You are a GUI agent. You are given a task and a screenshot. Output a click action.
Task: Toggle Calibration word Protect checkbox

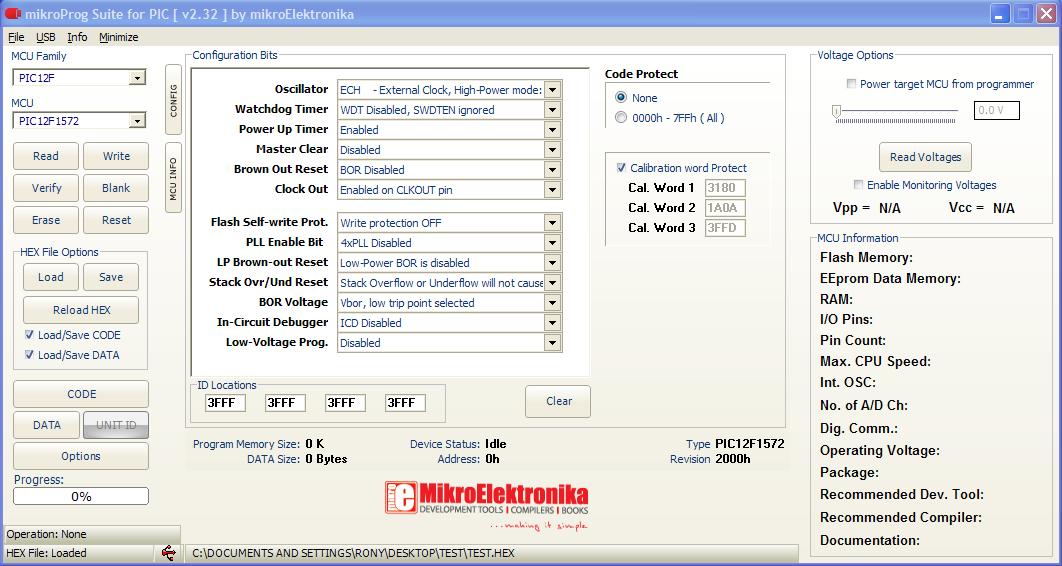[621, 168]
